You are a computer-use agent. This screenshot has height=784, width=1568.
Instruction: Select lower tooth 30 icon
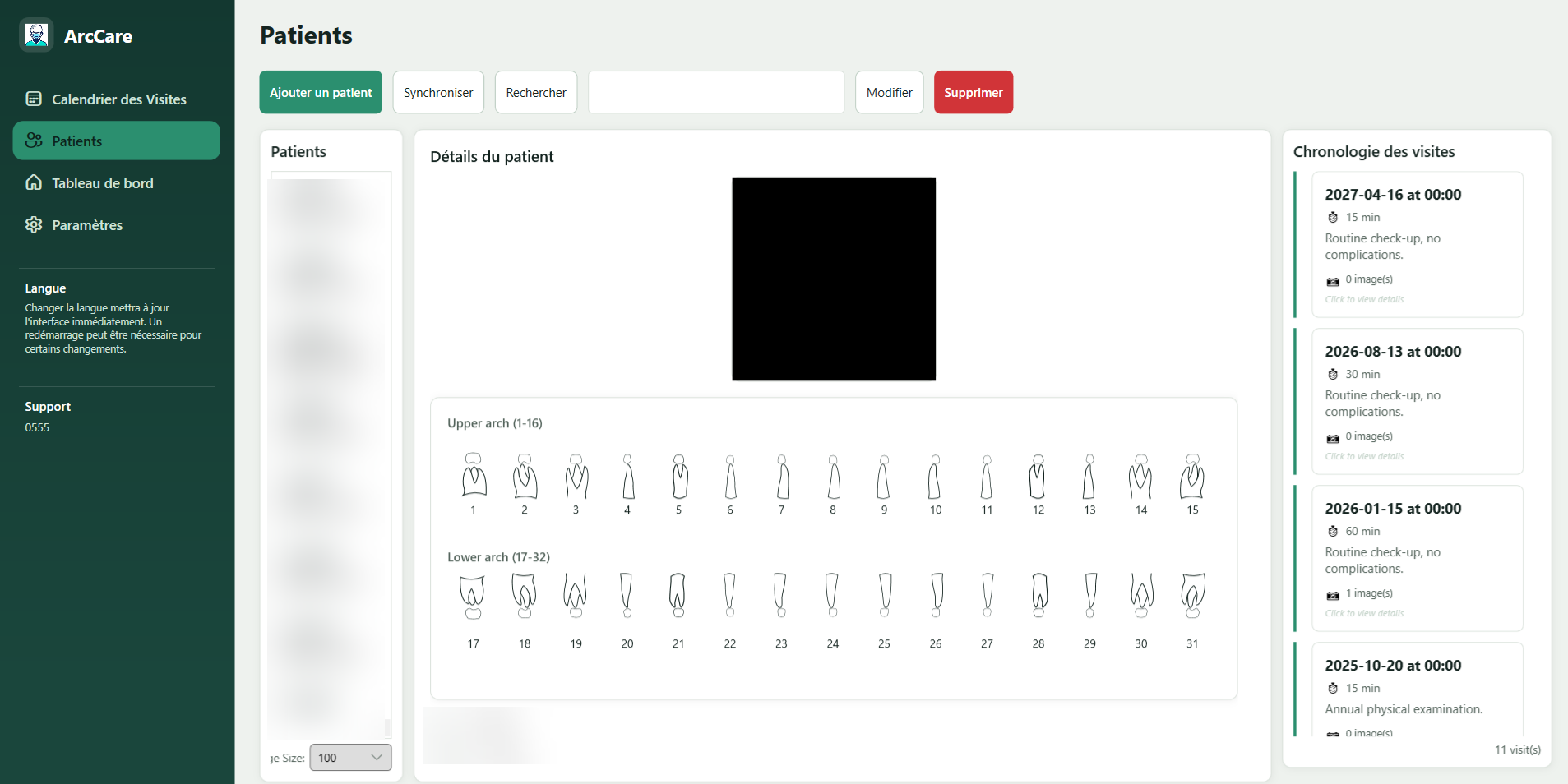pos(1141,596)
